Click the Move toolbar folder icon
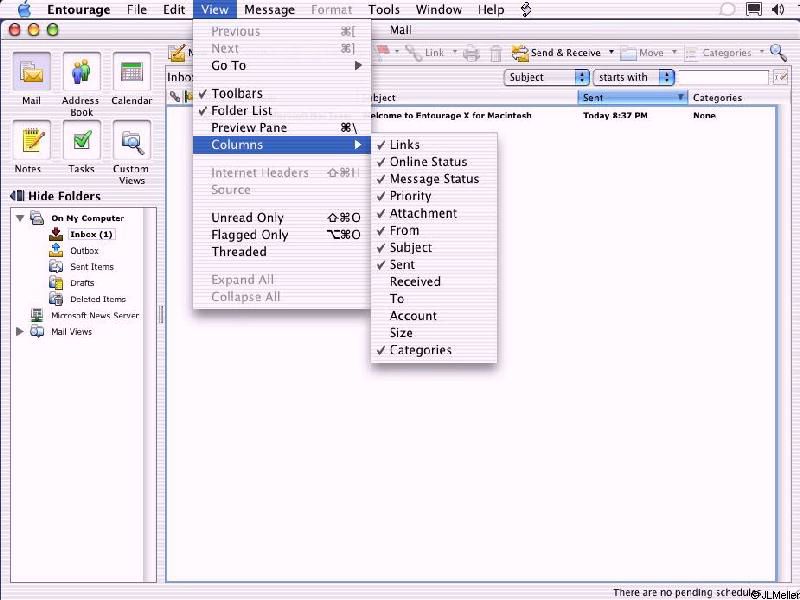The image size is (800, 600). click(628, 53)
